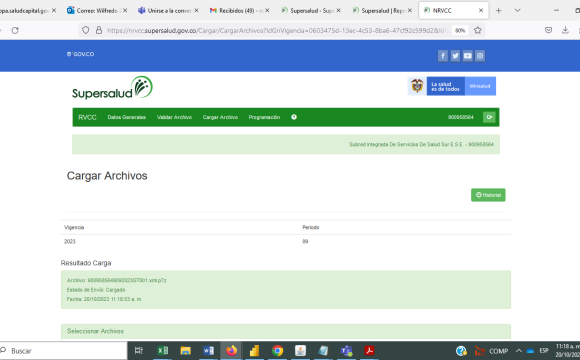
Task: Click the browser reload button
Action: point(15,30)
